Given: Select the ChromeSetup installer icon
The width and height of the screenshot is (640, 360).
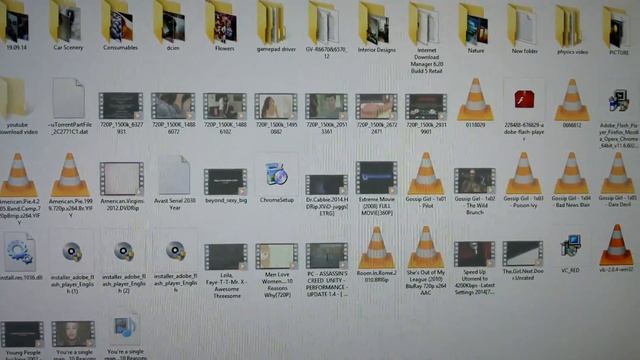Looking at the screenshot, I should tap(276, 174).
